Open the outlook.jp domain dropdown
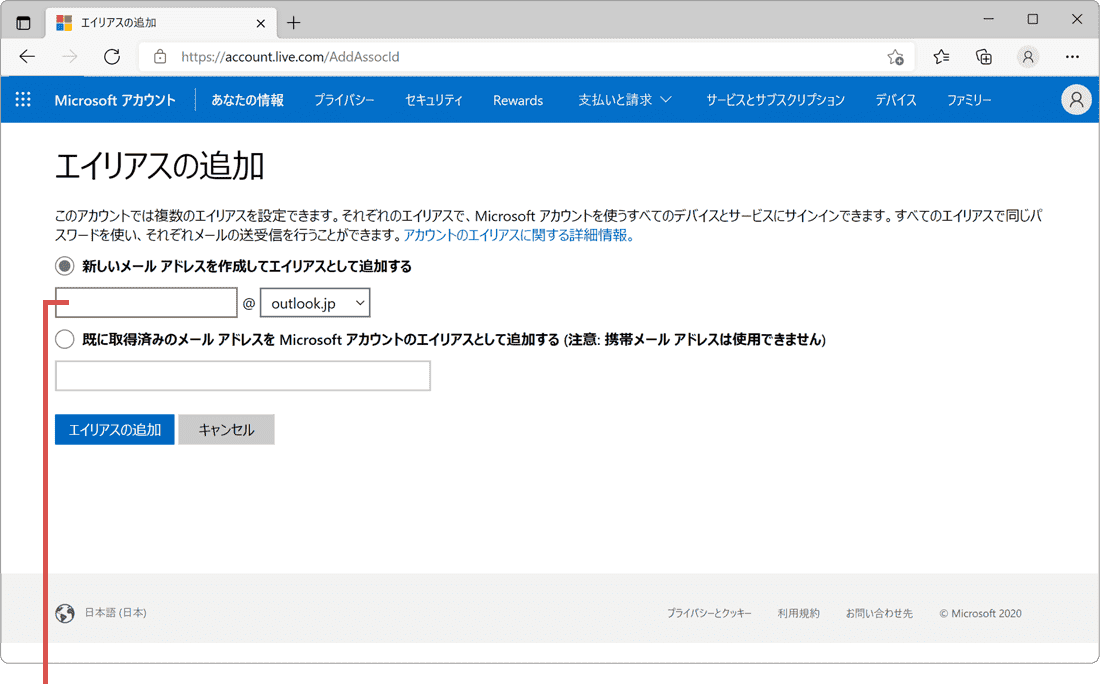 [x=315, y=302]
